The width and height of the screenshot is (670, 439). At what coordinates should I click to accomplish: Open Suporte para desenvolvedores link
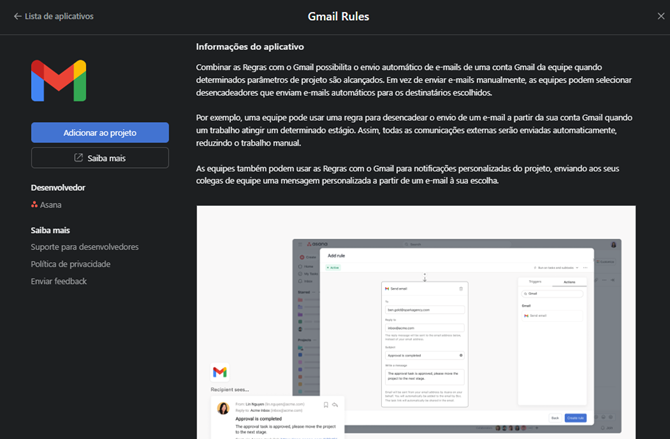pos(84,247)
